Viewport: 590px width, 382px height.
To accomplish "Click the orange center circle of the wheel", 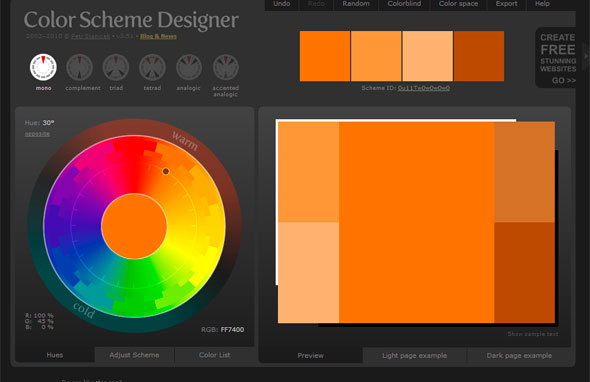I will [134, 226].
